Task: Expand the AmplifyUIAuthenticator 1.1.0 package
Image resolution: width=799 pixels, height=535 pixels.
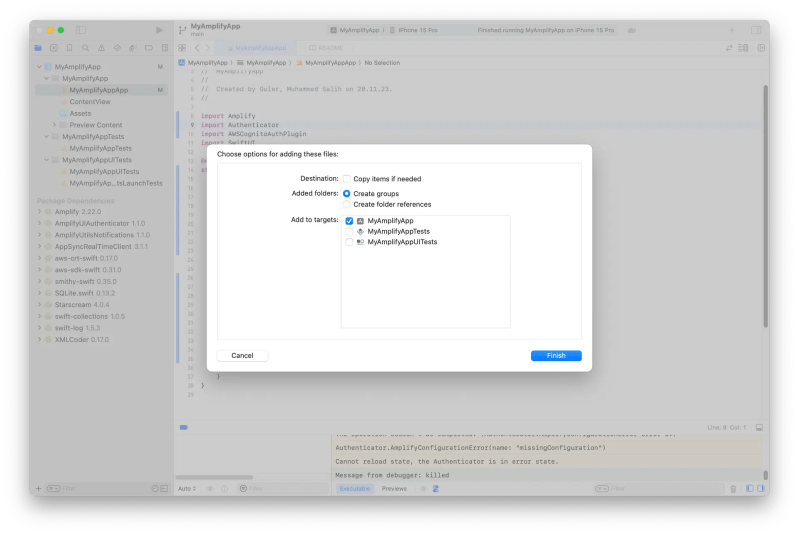Action: click(x=39, y=223)
